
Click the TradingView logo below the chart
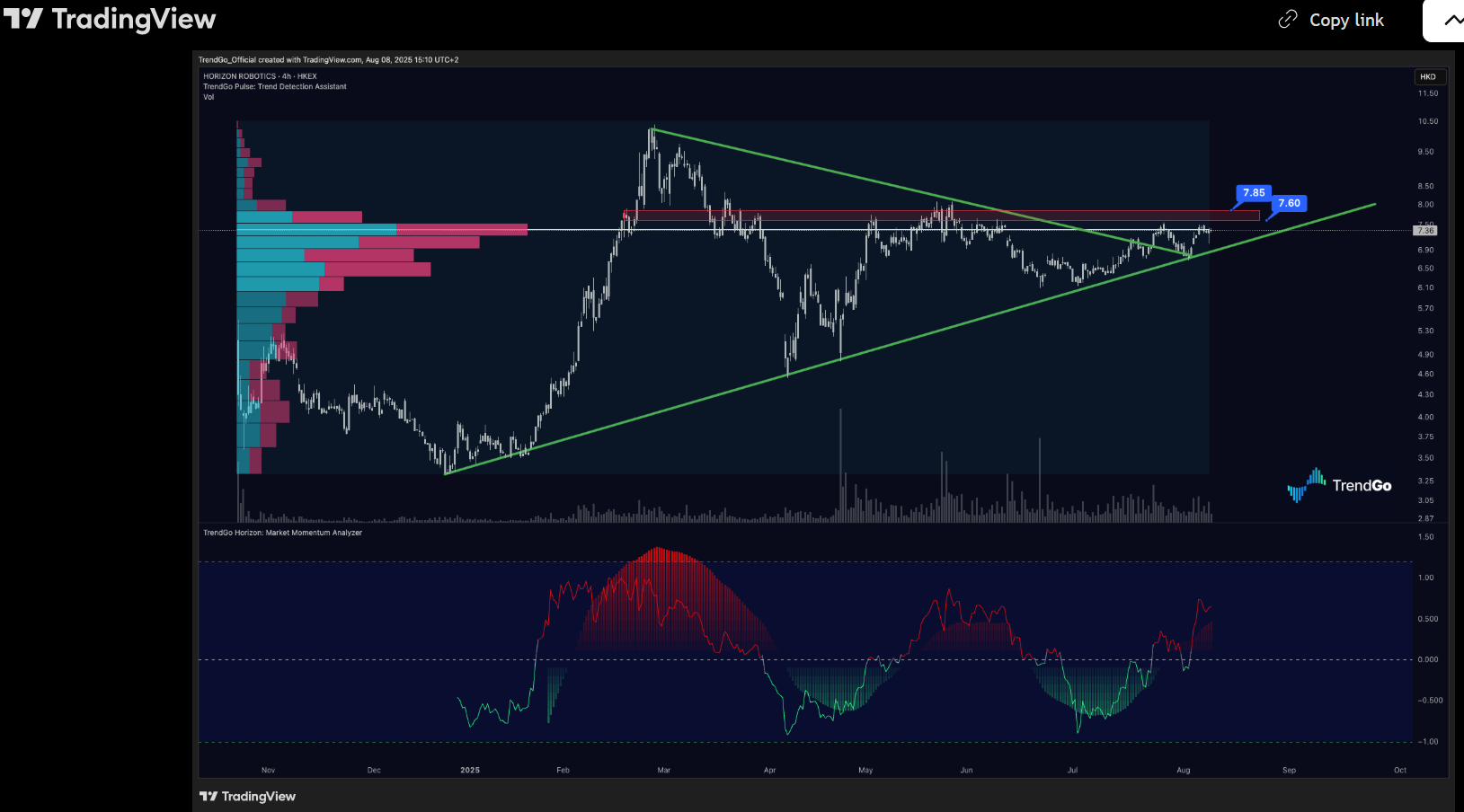(247, 797)
